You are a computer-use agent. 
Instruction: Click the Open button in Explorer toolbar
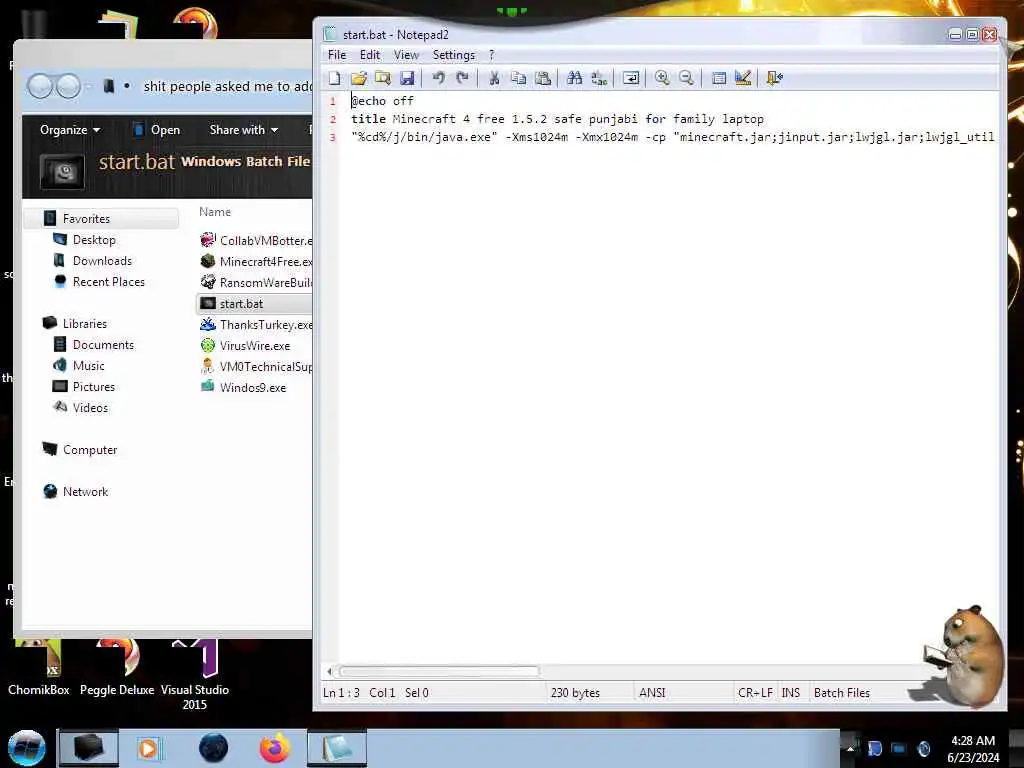tap(157, 130)
